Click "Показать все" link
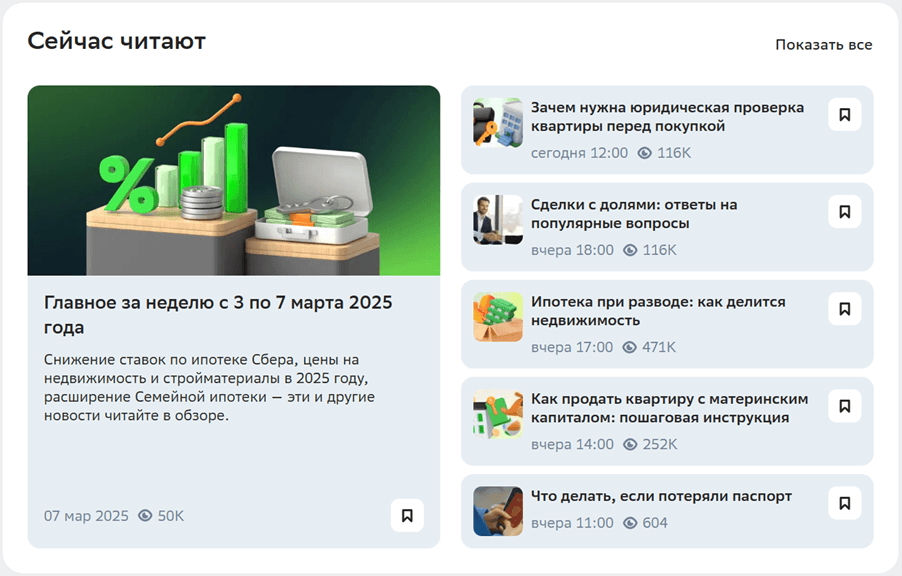This screenshot has height=576, width=902. tap(823, 45)
